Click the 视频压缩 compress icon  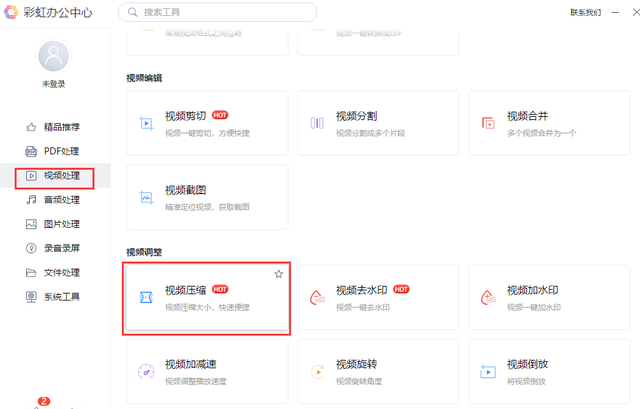(x=146, y=298)
